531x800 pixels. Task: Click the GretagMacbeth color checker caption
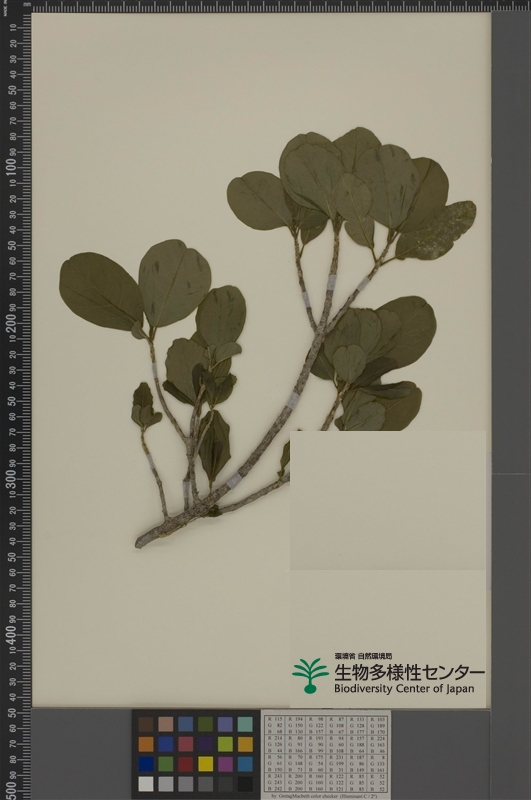pos(326,795)
